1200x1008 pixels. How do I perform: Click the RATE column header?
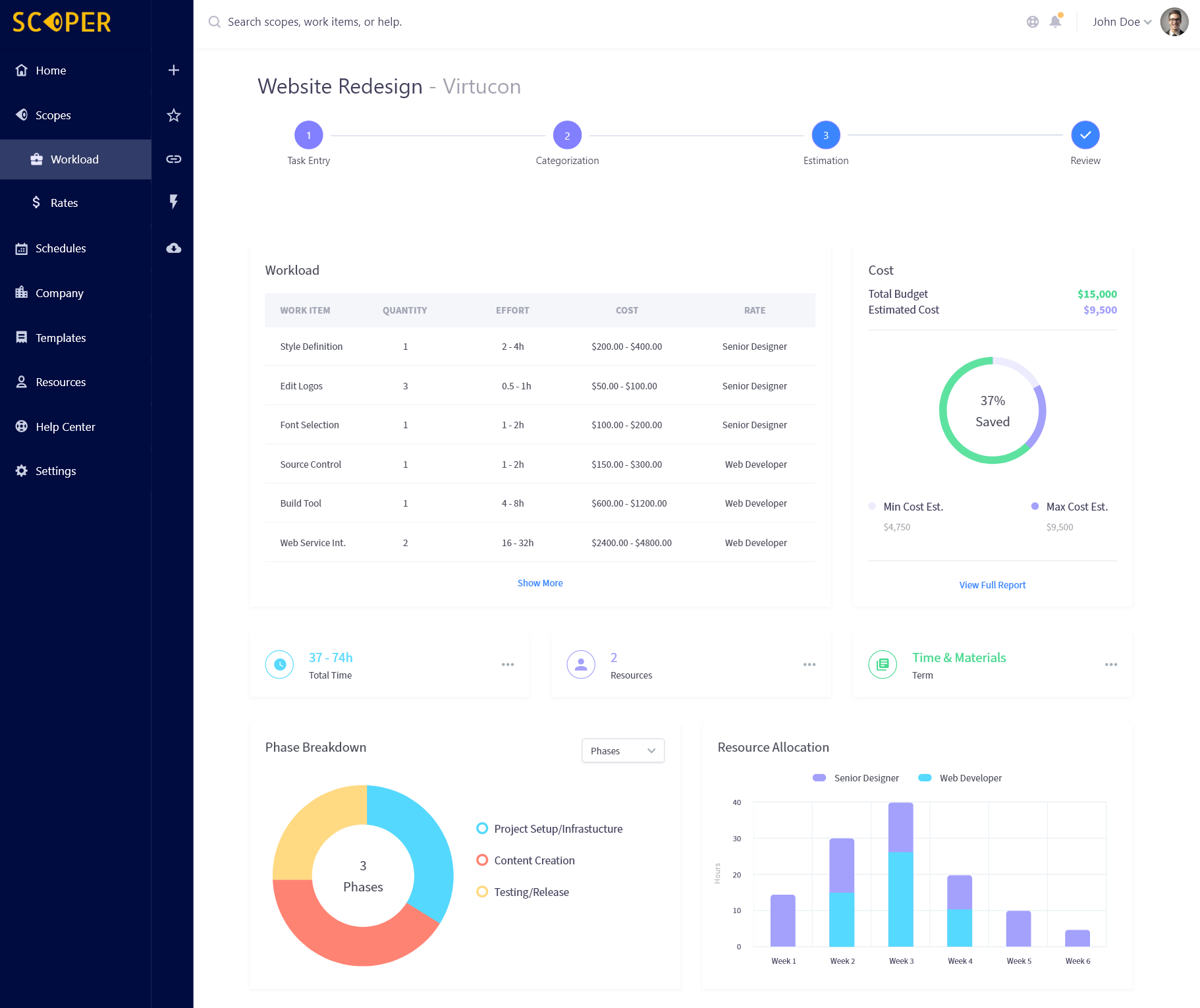point(754,310)
